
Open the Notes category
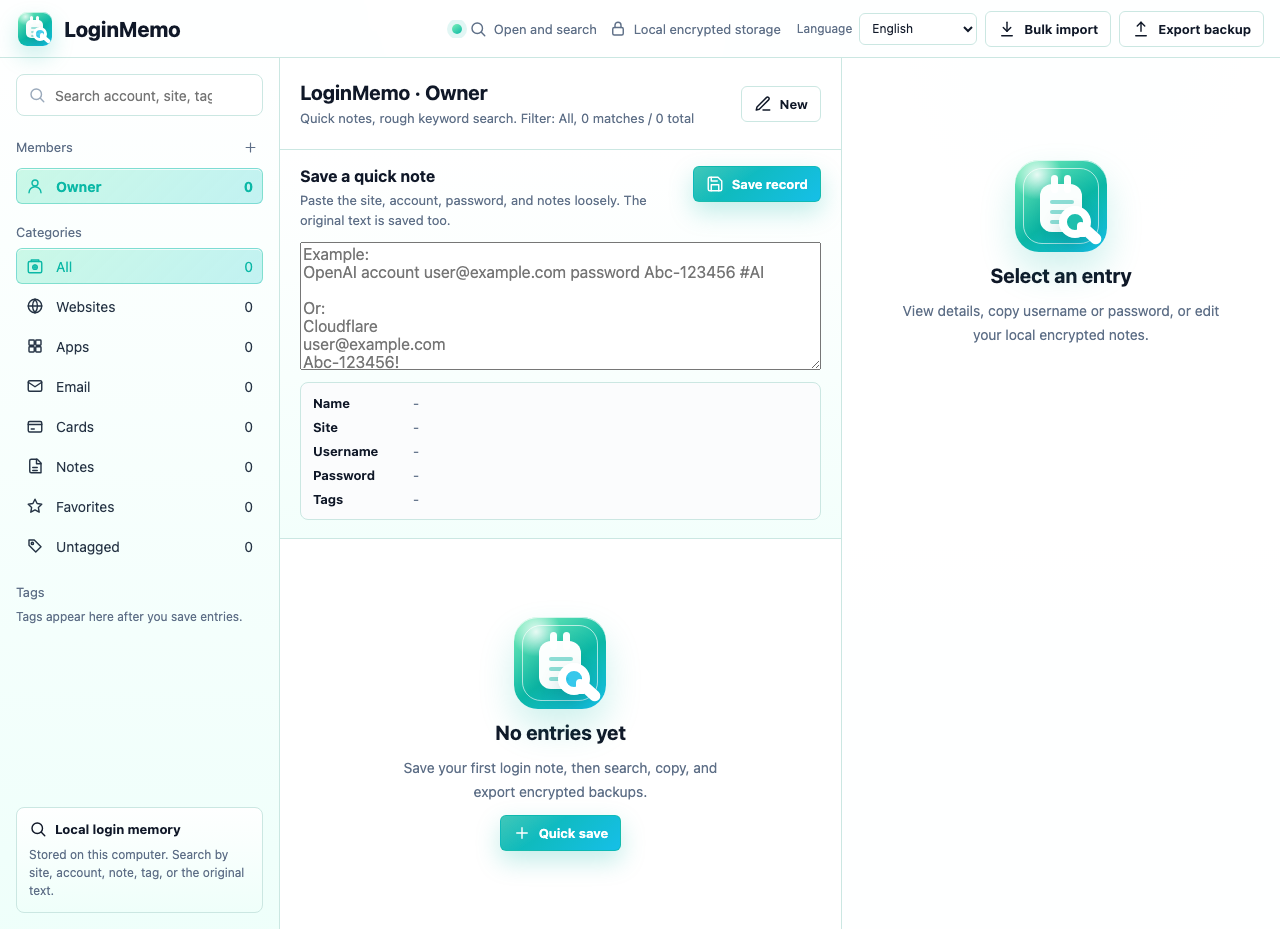pos(139,466)
